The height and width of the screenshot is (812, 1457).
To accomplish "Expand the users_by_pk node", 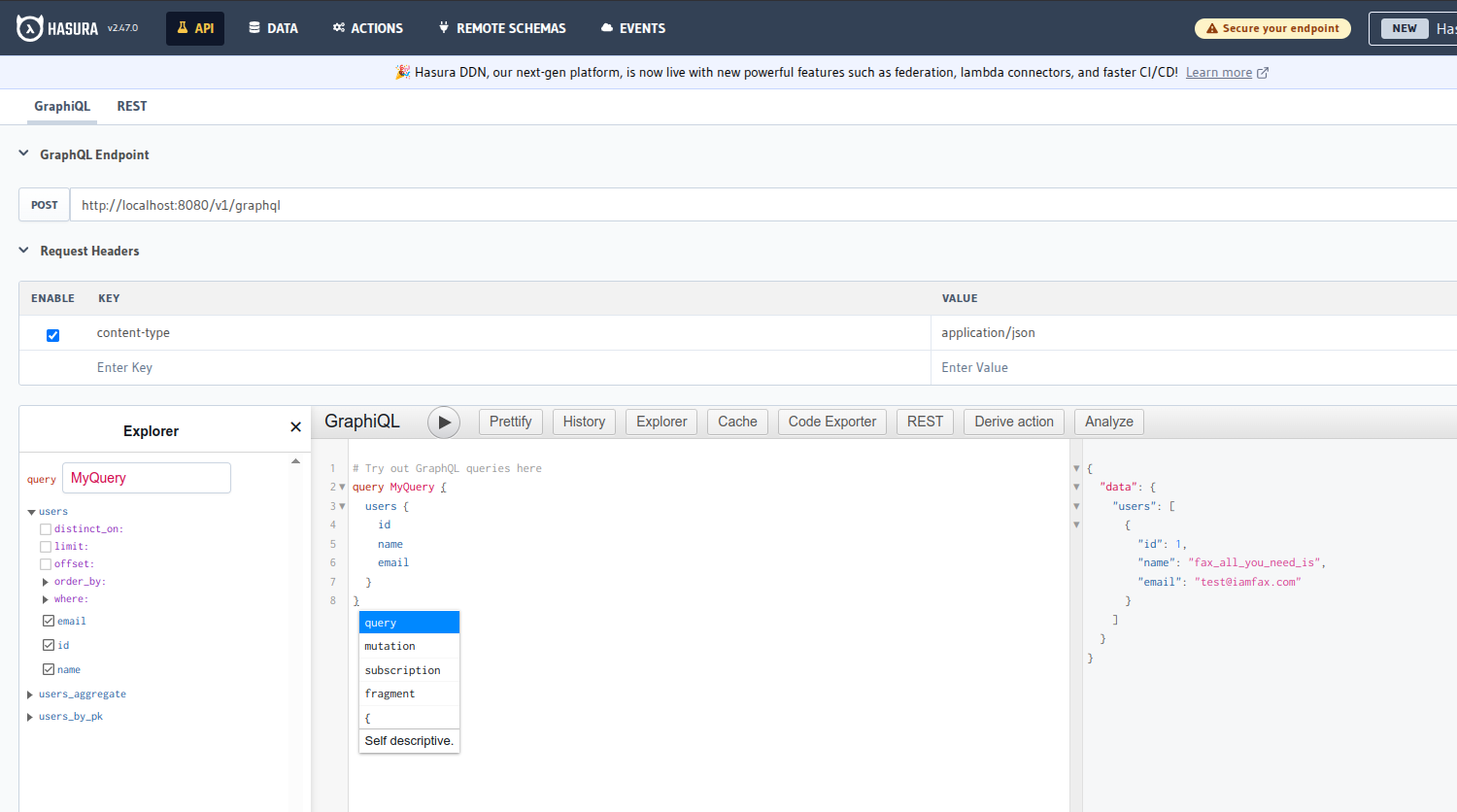I will pyautogui.click(x=30, y=717).
